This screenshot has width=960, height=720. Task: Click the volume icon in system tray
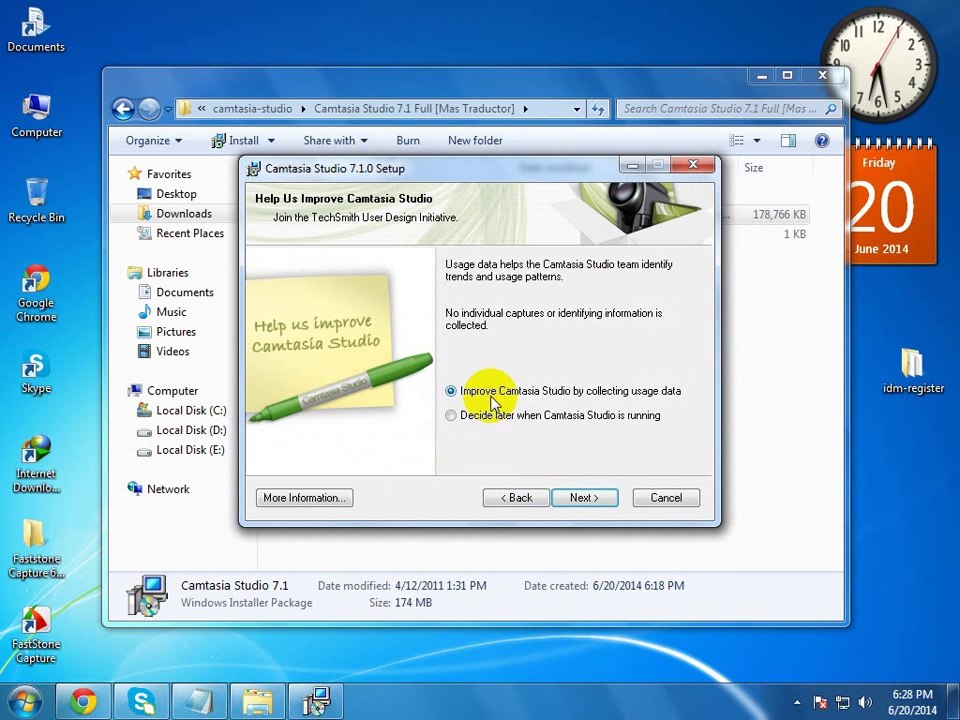tap(865, 702)
